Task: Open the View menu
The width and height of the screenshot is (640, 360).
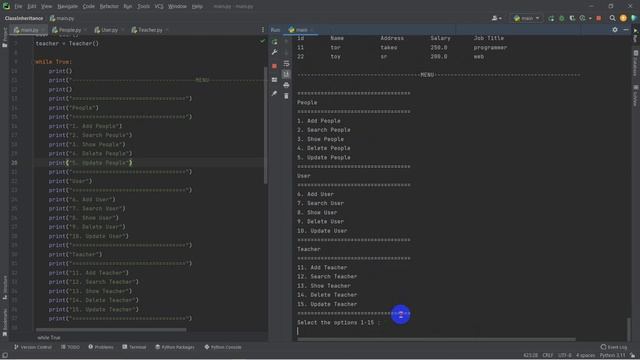Action: coord(47,7)
